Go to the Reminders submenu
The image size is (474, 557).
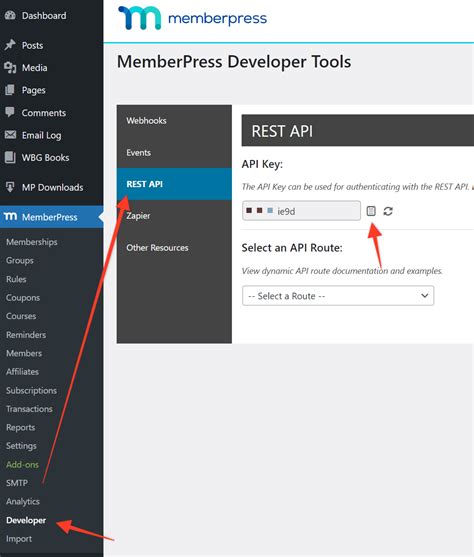pos(26,335)
